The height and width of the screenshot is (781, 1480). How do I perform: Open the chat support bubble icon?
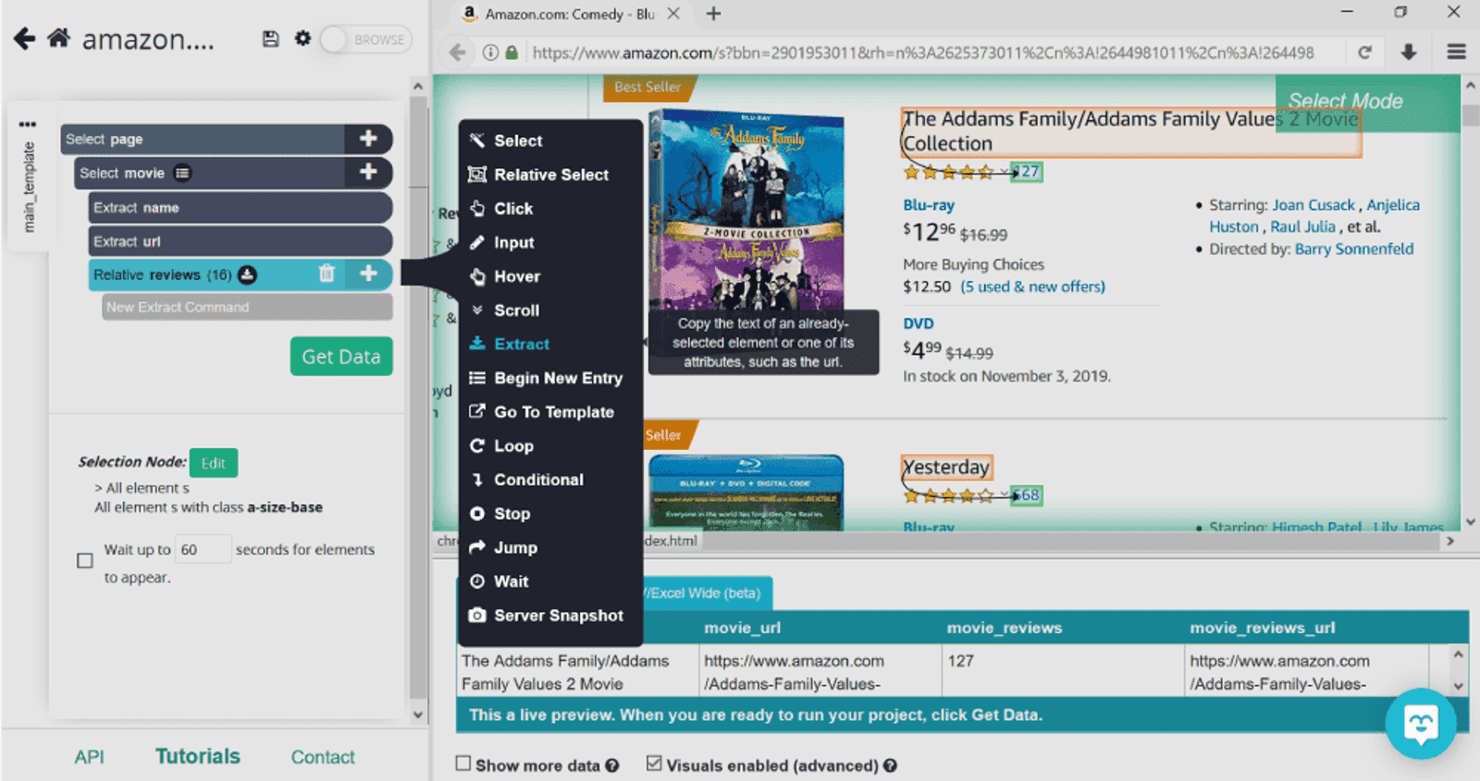click(1421, 724)
